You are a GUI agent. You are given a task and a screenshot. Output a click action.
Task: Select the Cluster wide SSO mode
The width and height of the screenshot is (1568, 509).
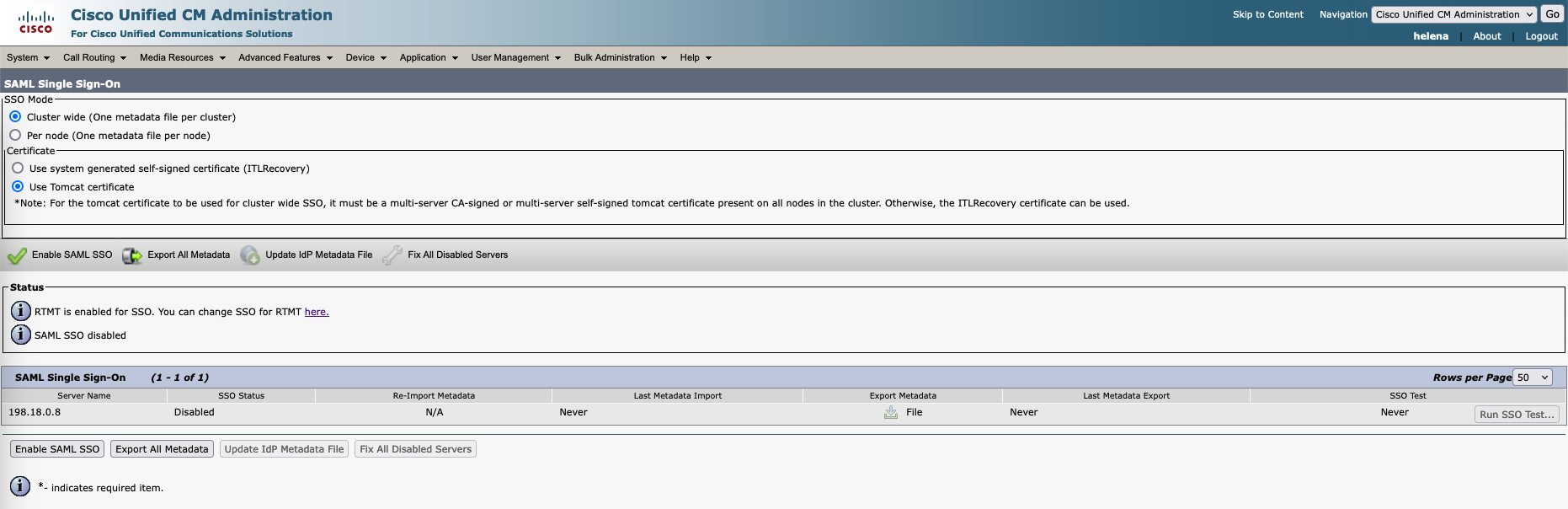point(15,116)
